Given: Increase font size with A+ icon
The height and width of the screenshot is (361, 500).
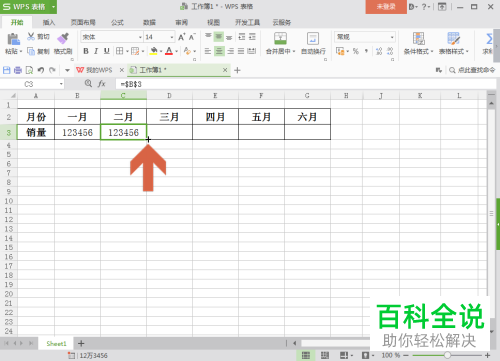Looking at the screenshot, I should click(181, 37).
